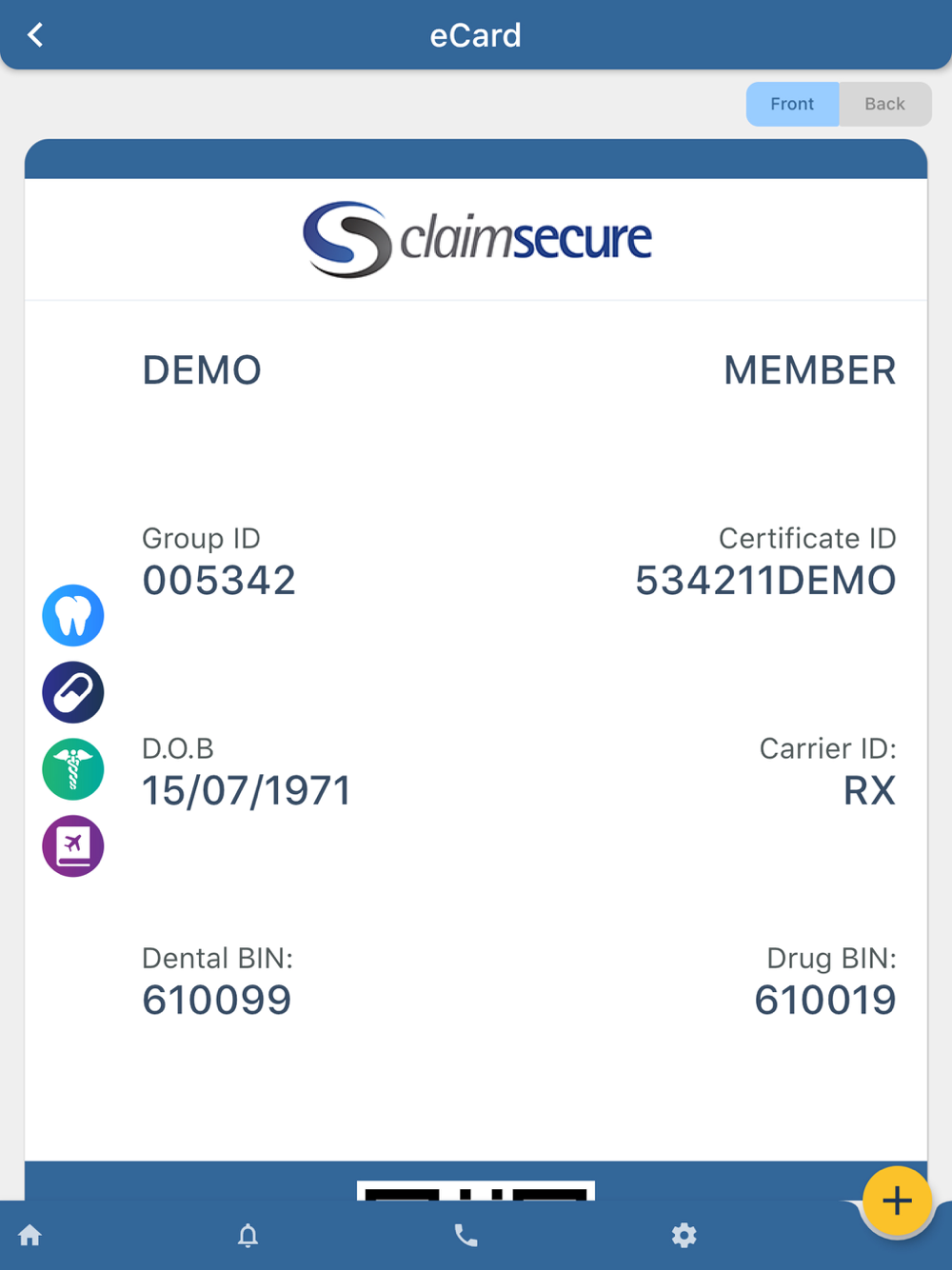Tap the DEMO first name text
Image resolution: width=952 pixels, height=1270 pixels.
tap(202, 370)
